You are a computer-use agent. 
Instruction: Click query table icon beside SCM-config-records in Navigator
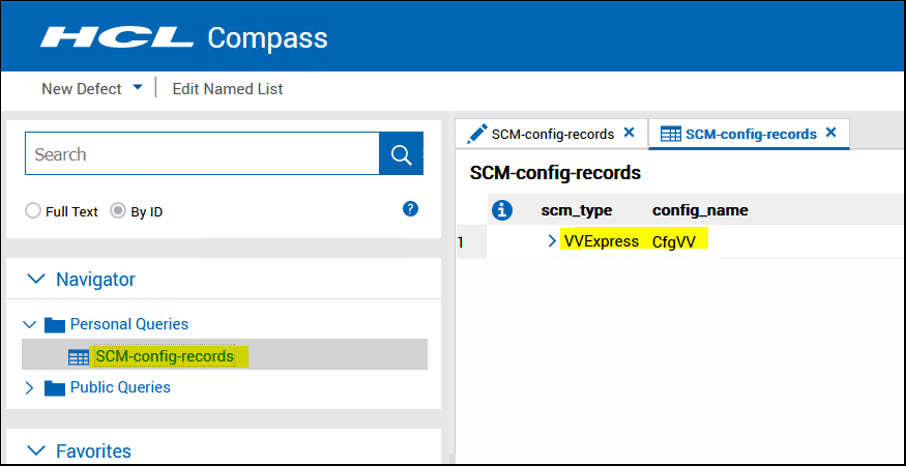[x=79, y=357]
